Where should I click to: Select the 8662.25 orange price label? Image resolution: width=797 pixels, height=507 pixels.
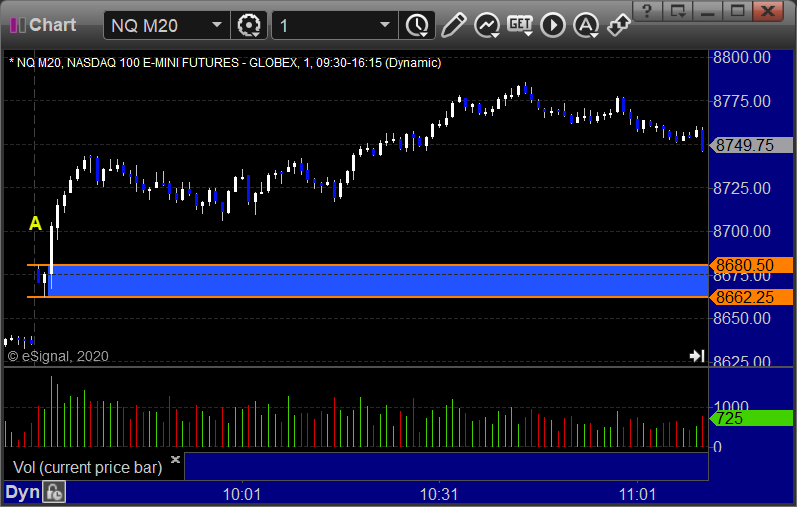(751, 297)
